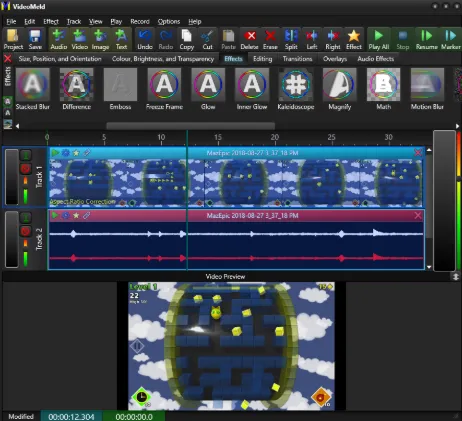The image size is (462, 421).
Task: Choose the Stacked Blur effect
Action: pyautogui.click(x=33, y=89)
